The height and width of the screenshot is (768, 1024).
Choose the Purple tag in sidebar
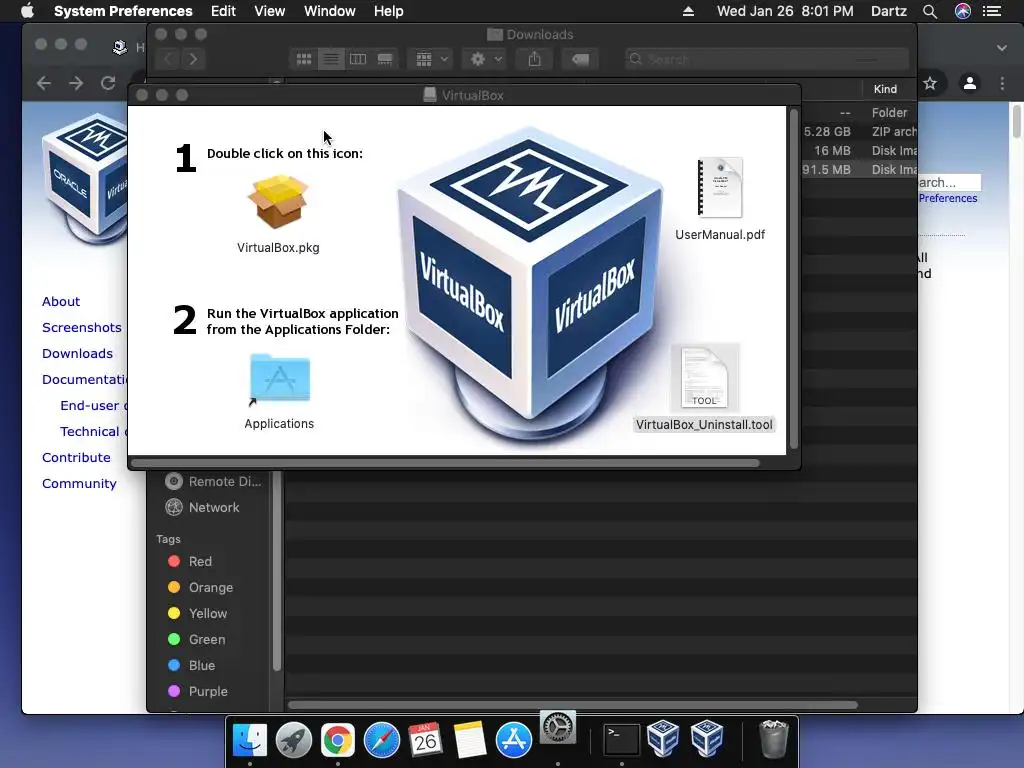click(x=198, y=692)
